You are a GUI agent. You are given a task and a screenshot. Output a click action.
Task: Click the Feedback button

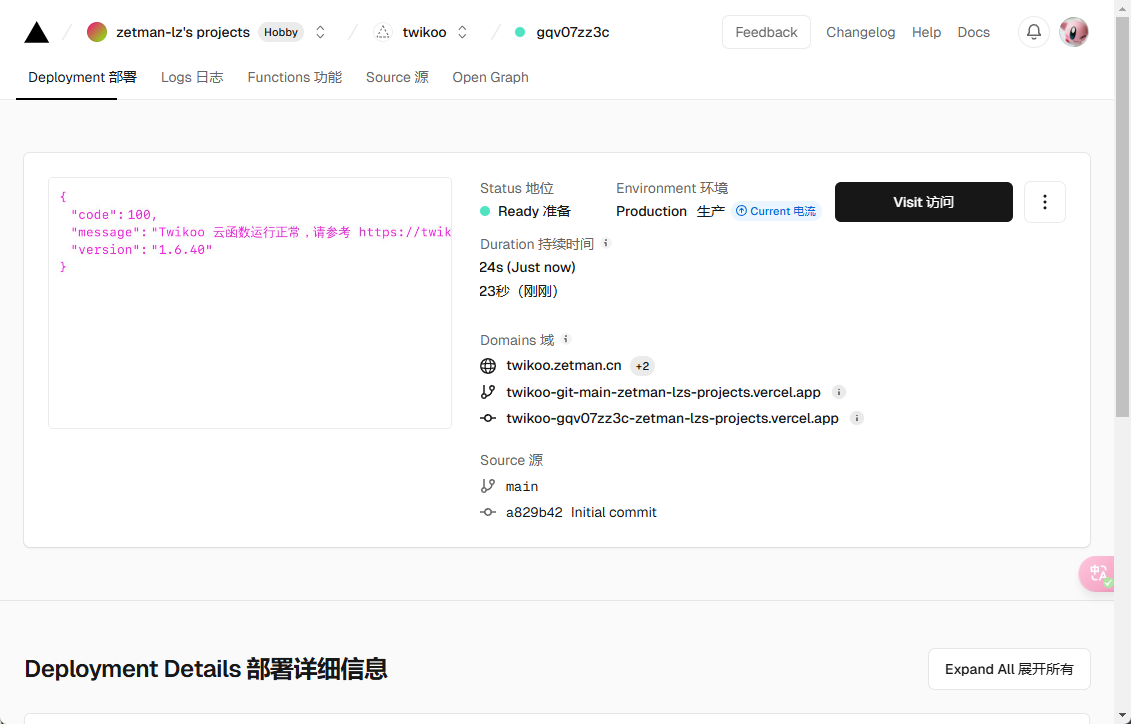pyautogui.click(x=766, y=32)
